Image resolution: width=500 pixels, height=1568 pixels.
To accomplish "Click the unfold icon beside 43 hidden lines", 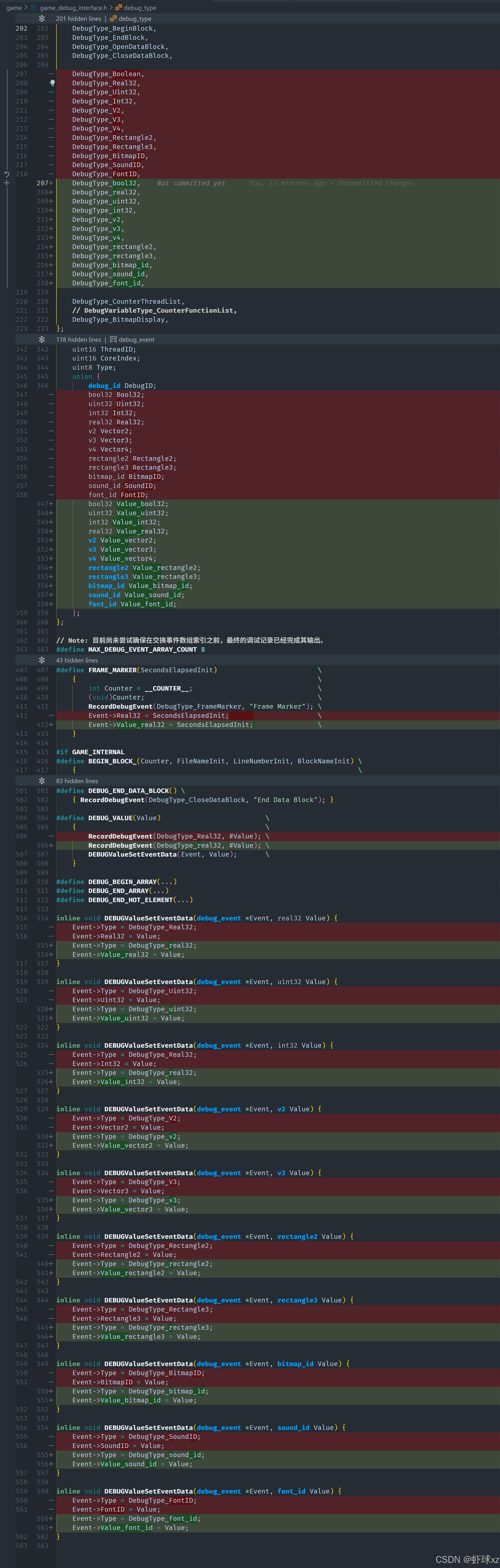I will (42, 660).
